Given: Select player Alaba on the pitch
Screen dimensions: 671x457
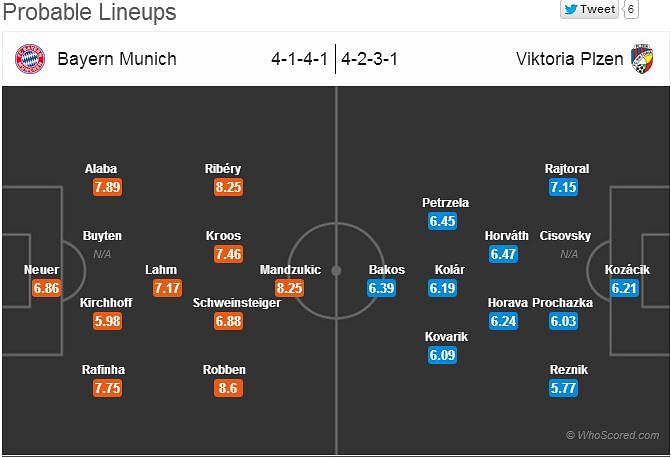Looking at the screenshot, I should click(x=101, y=169).
